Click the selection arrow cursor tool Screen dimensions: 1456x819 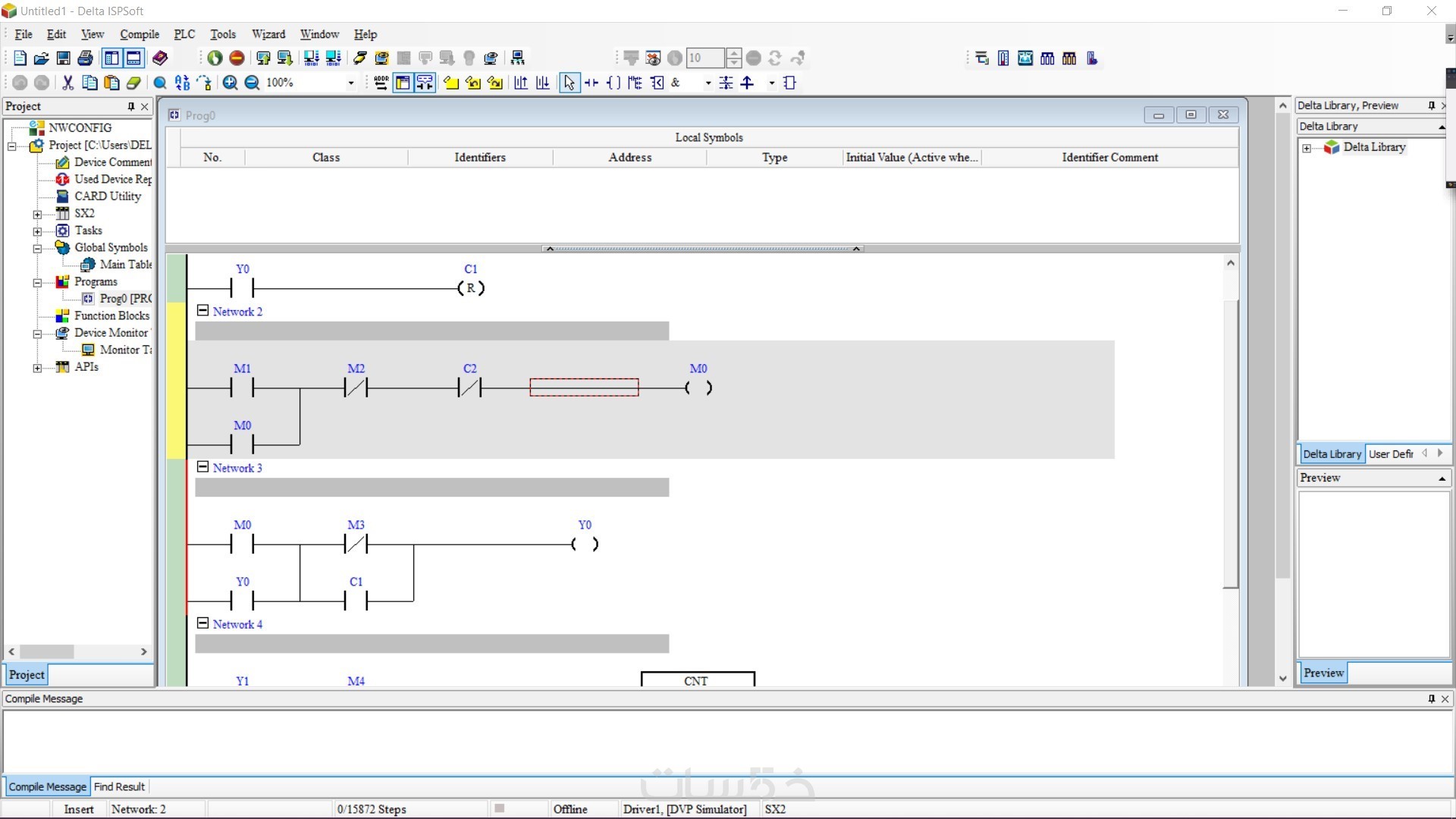[569, 83]
